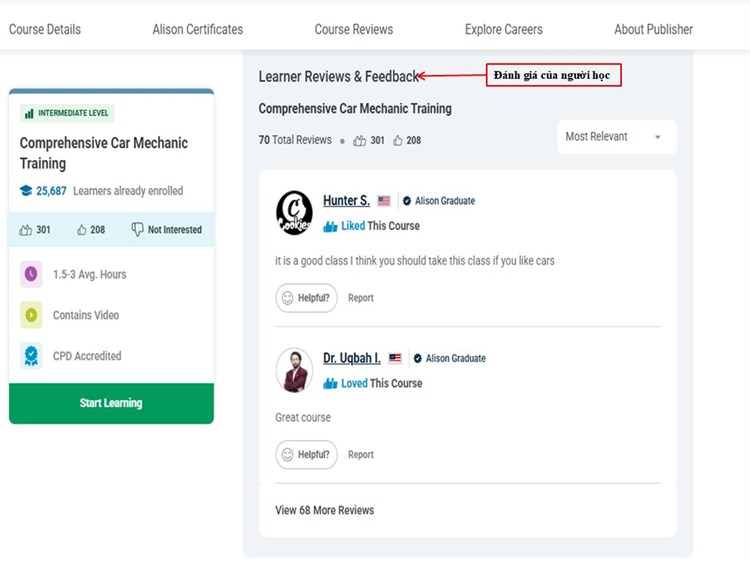Click the green Contains Video play icon
The width and height of the screenshot is (750, 563).
[31, 315]
